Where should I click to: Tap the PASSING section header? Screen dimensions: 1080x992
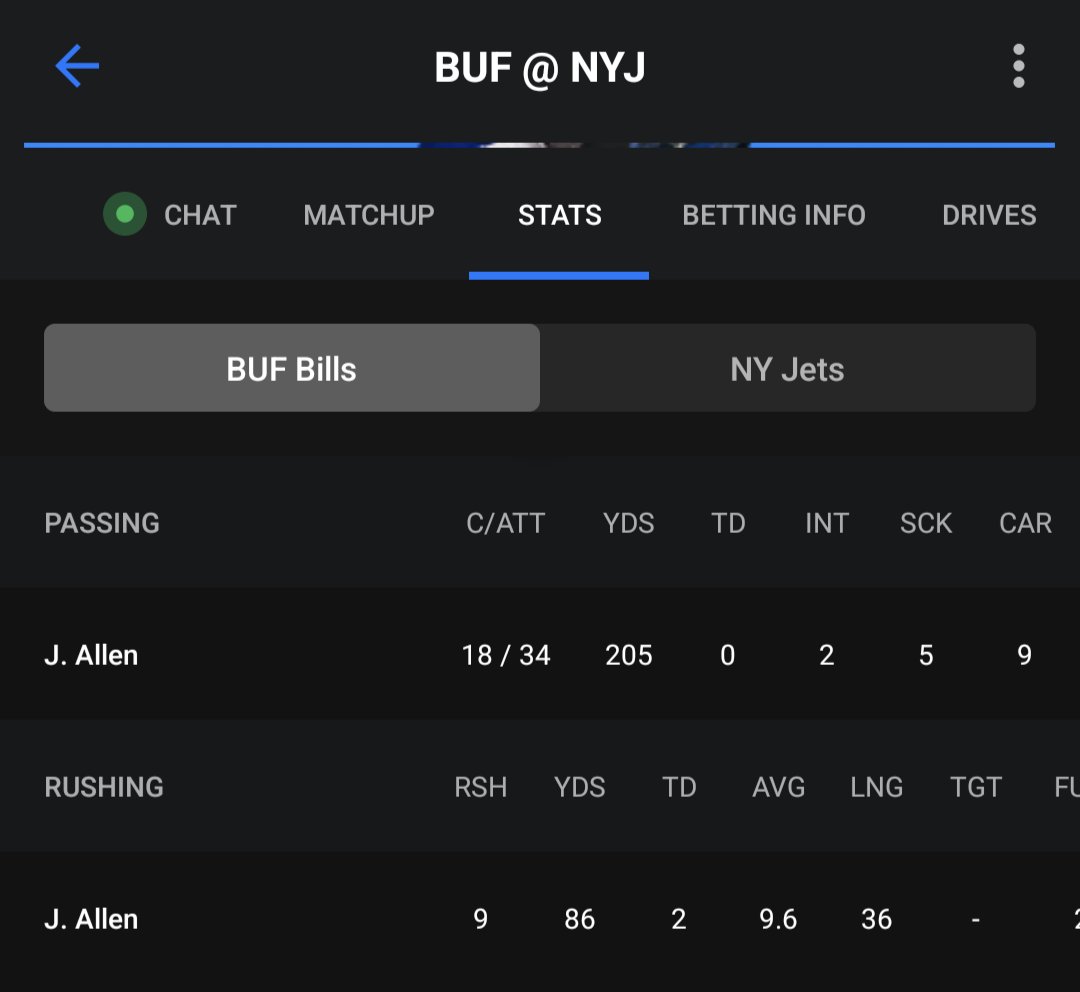pos(102,523)
